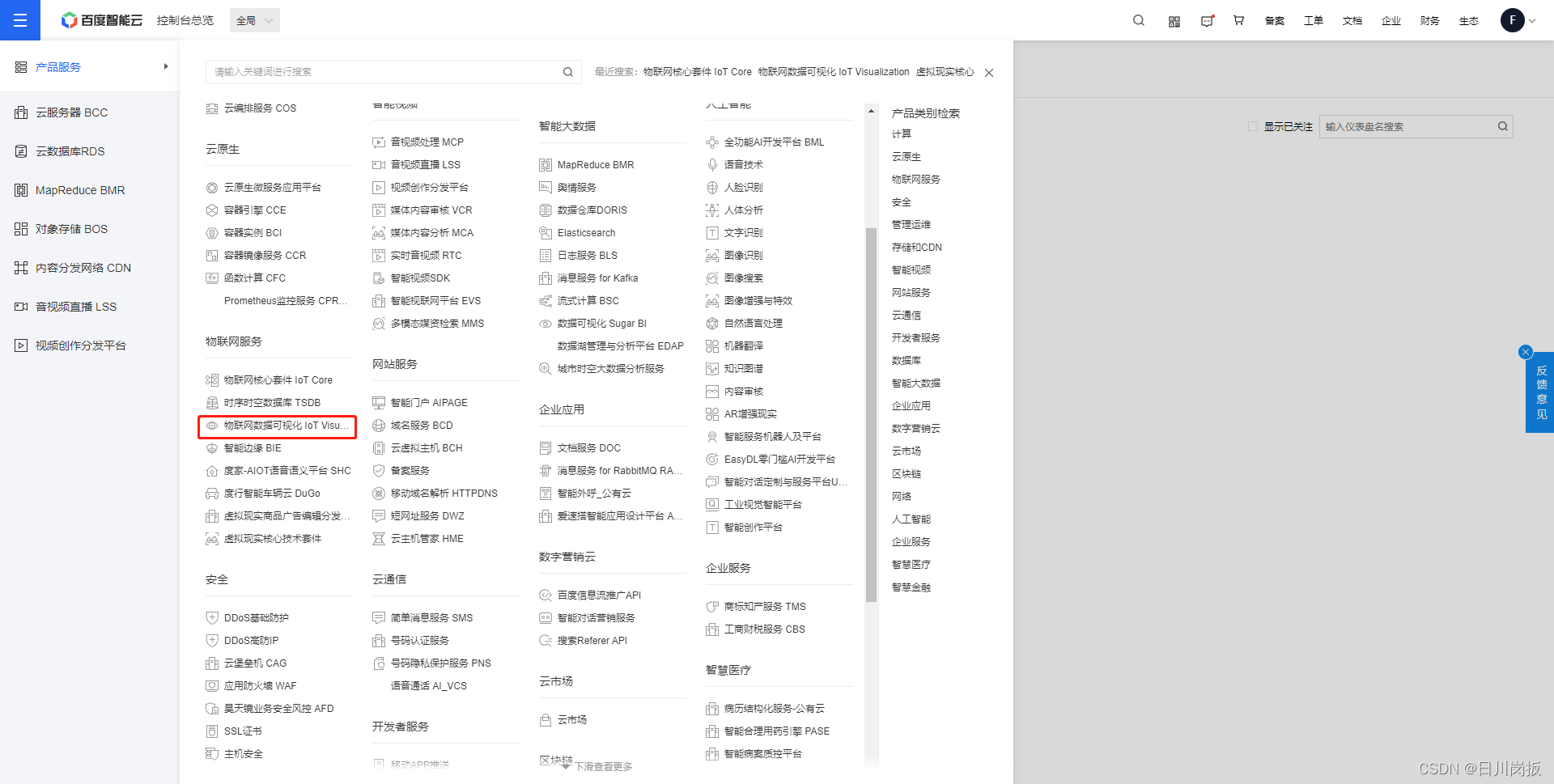
Task: Select 存储和CDN in product category index
Action: tap(917, 248)
